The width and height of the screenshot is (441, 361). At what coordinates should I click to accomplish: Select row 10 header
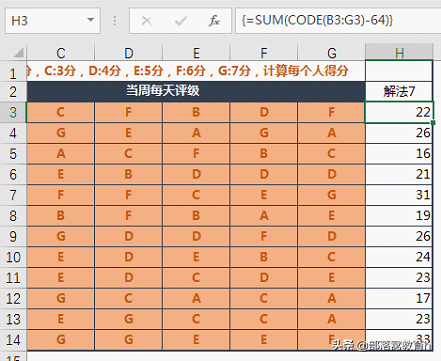[13, 257]
